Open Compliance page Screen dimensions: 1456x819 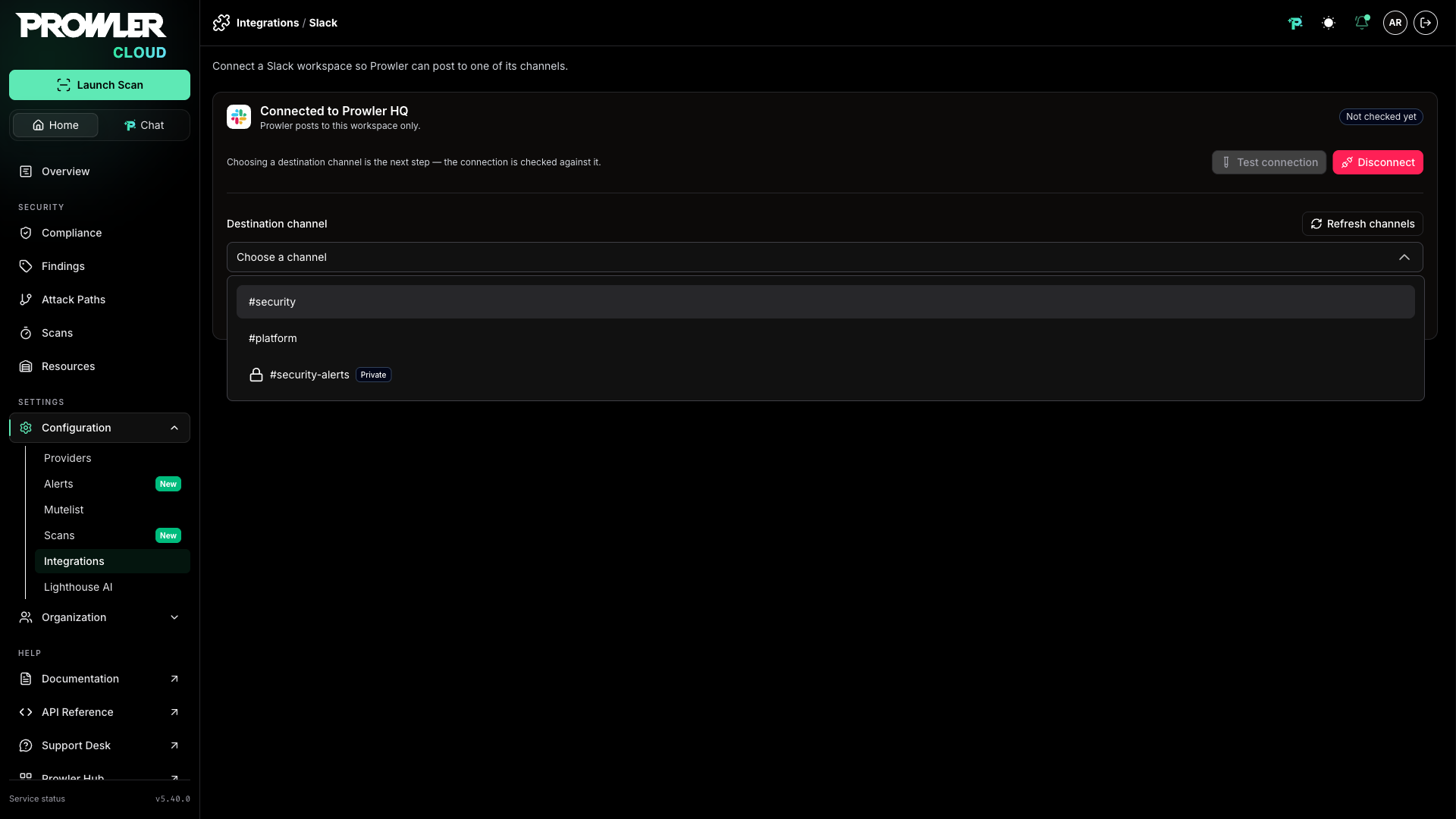click(99, 233)
